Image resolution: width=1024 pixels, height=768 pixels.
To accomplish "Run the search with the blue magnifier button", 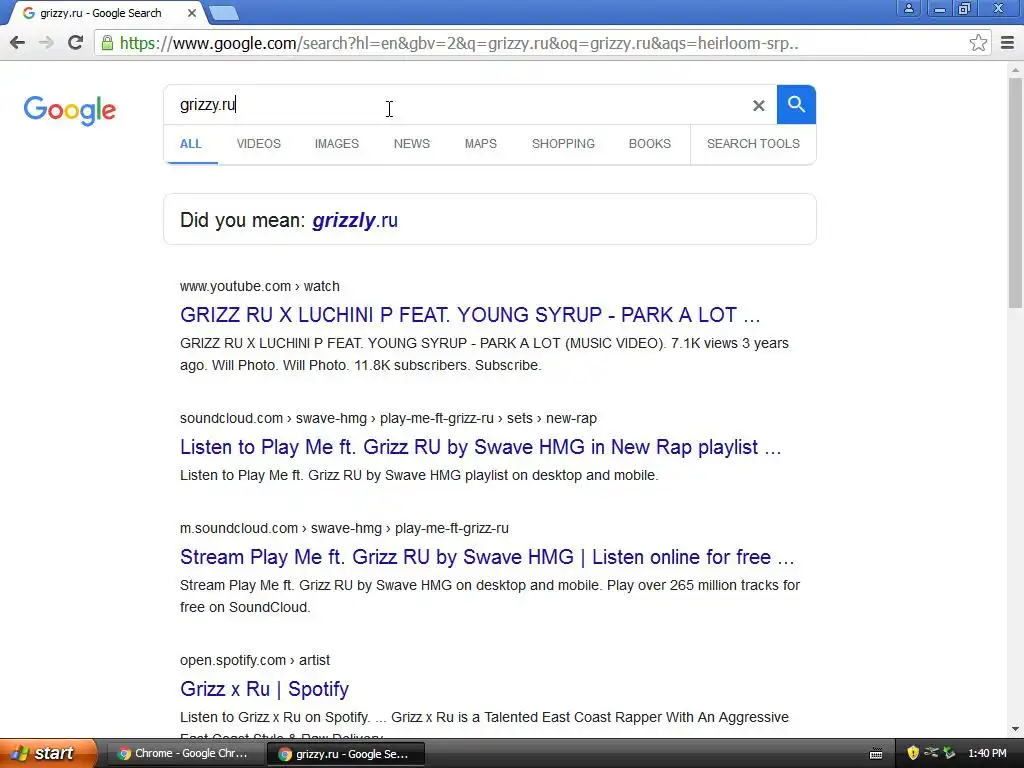I will [796, 104].
